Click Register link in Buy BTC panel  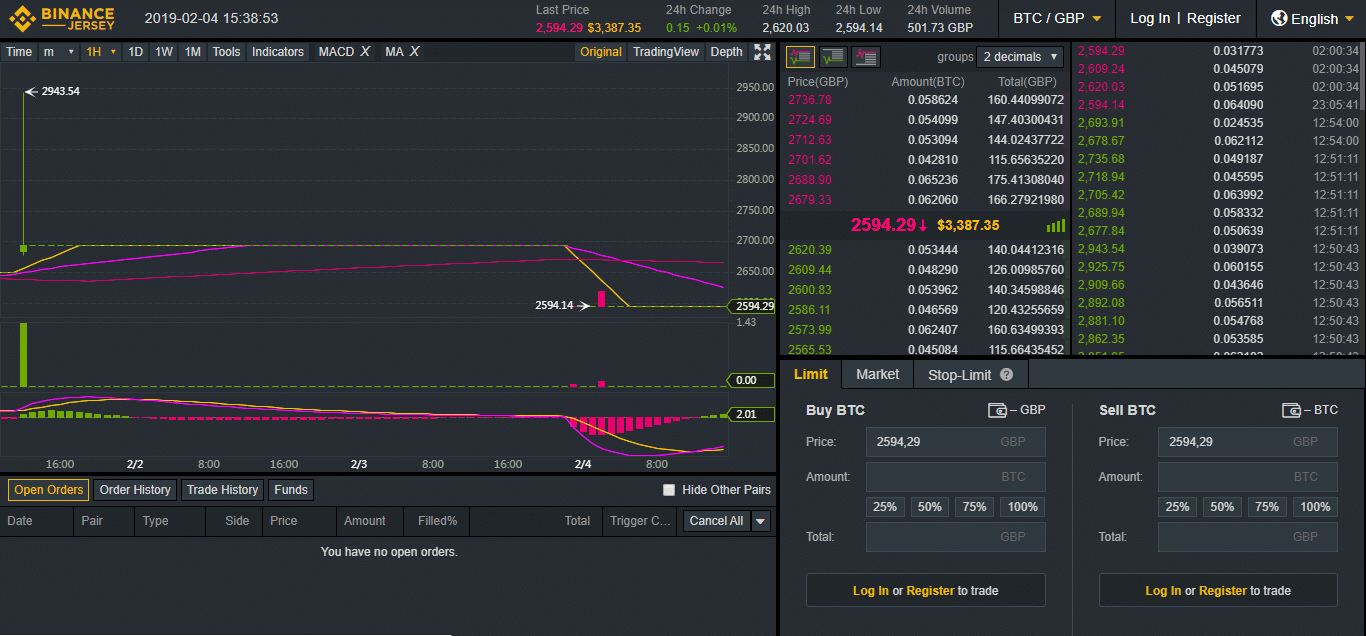(930, 591)
